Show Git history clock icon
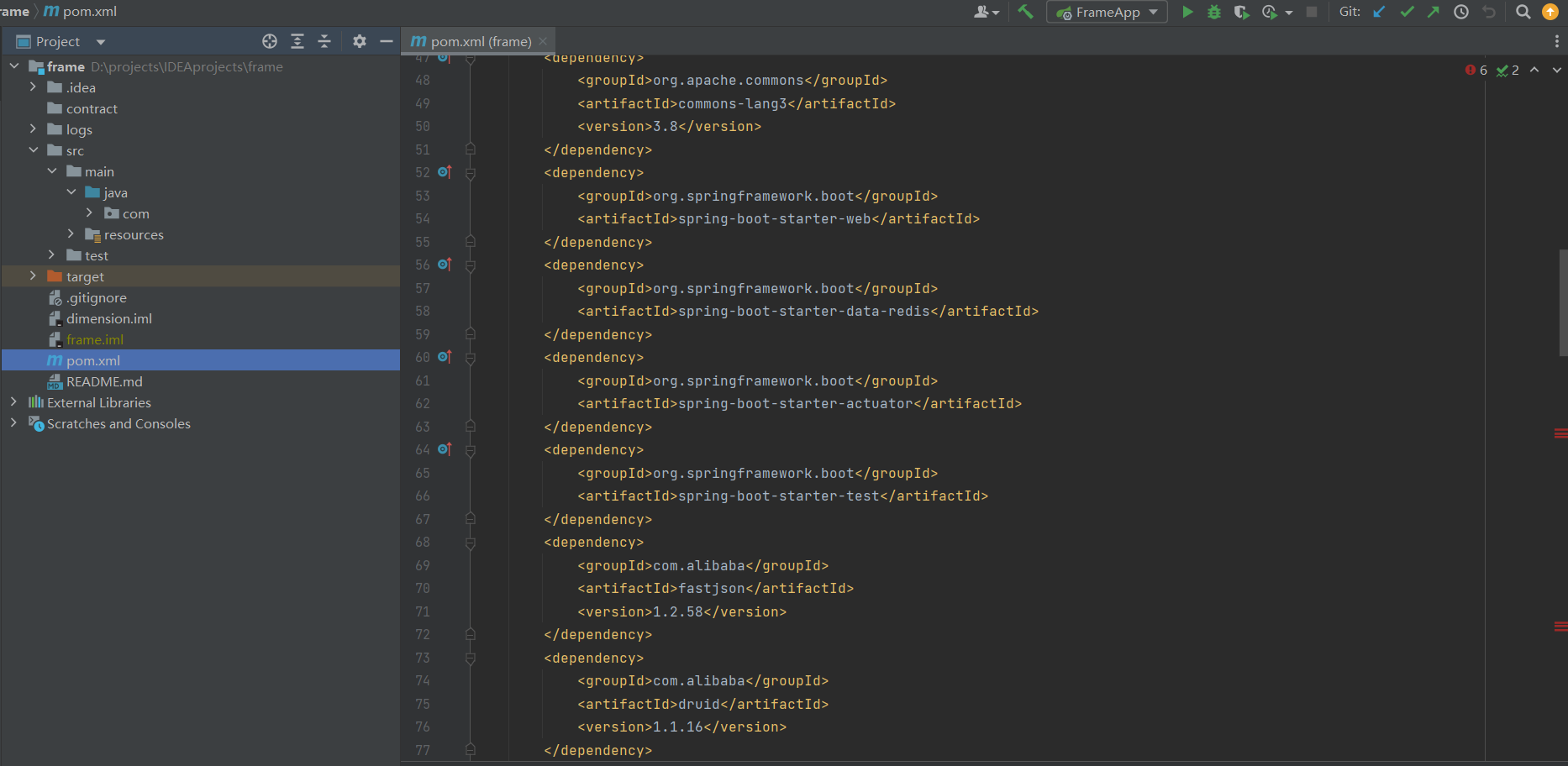The image size is (1568, 766). point(1461,12)
